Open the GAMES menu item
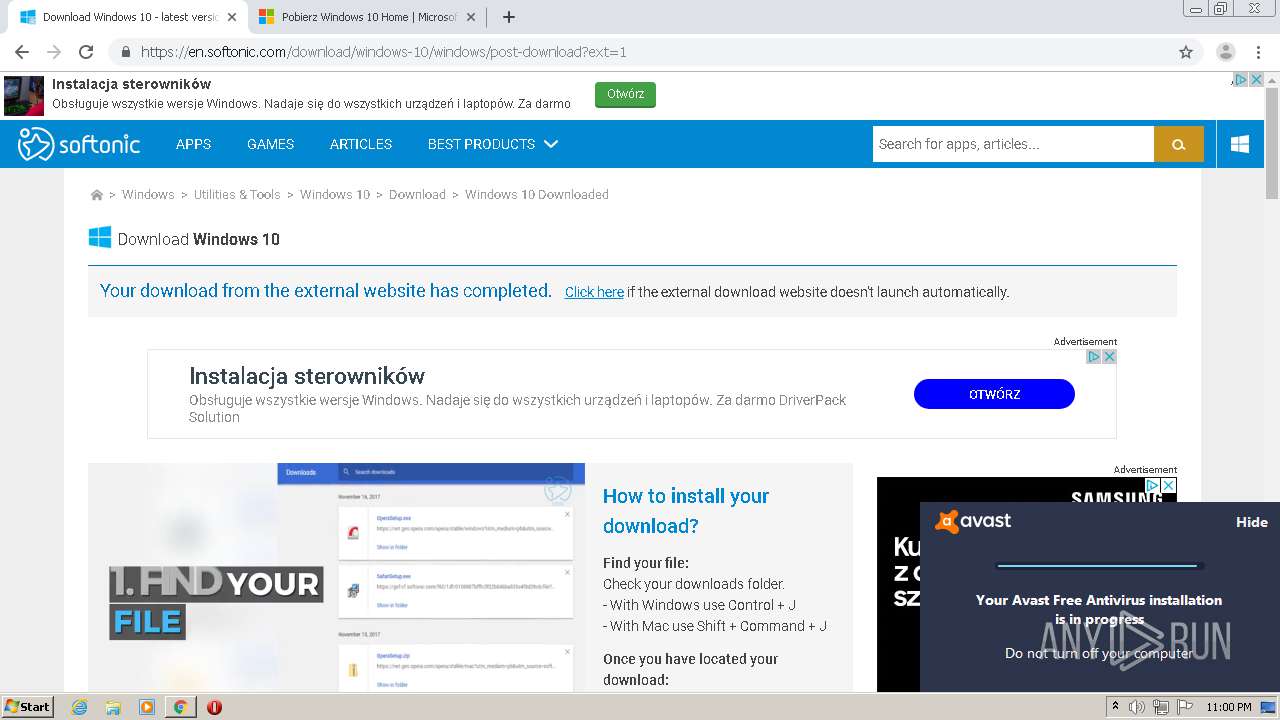 click(x=270, y=144)
